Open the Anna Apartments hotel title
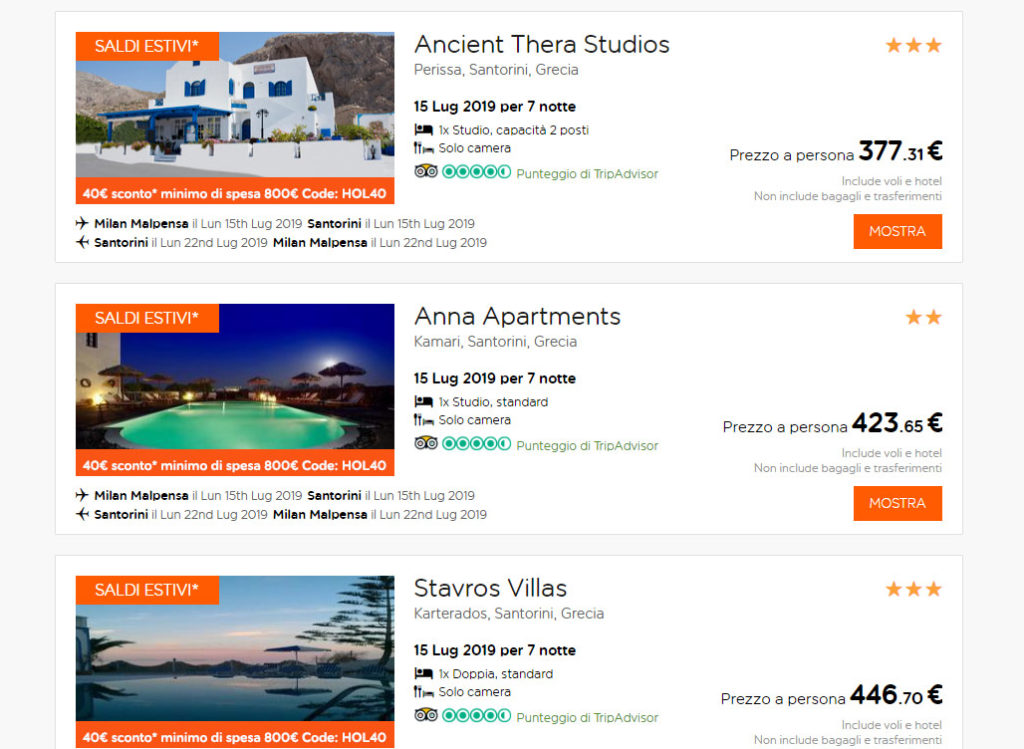The height and width of the screenshot is (749, 1024). [x=517, y=317]
